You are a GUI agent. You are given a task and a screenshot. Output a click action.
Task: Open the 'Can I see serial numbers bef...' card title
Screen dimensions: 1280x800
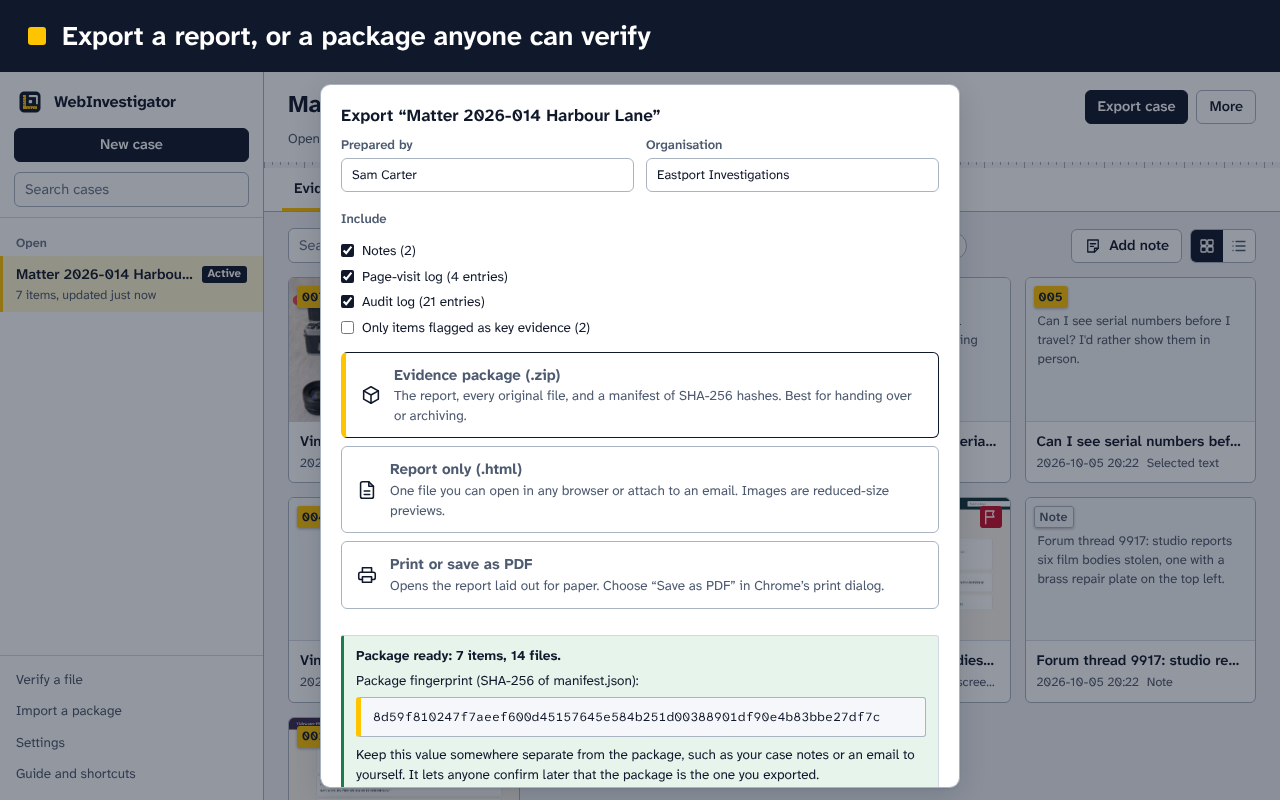pos(1139,441)
